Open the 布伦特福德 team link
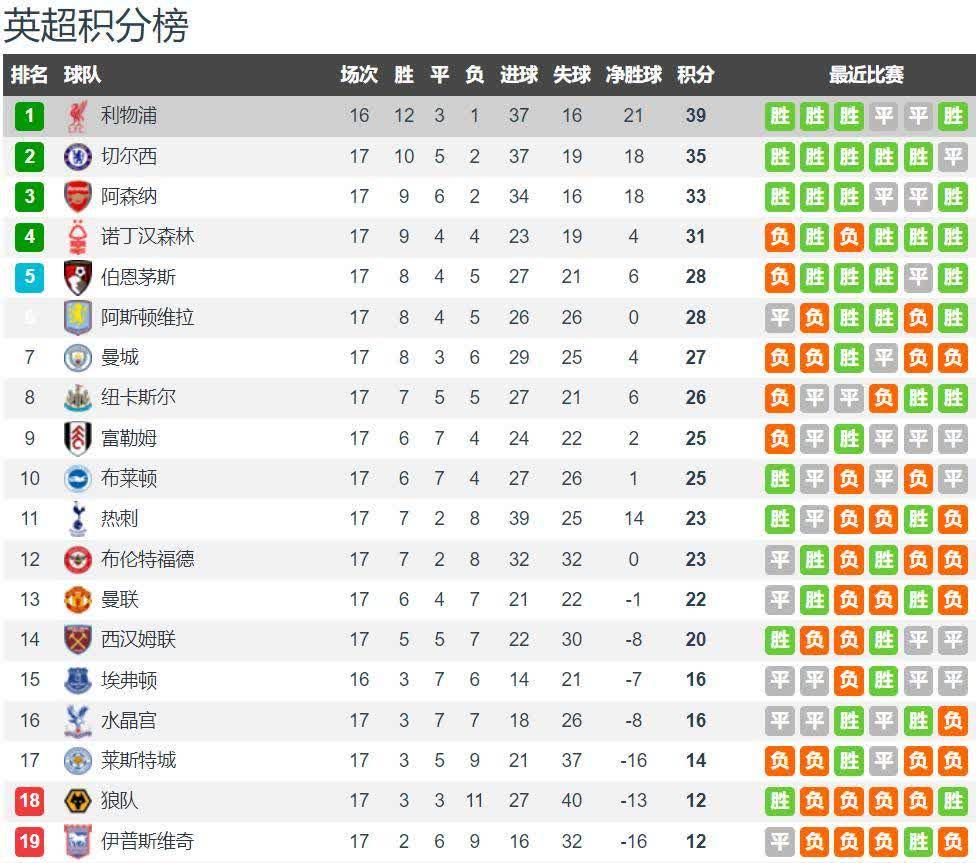The image size is (976, 863). point(147,559)
